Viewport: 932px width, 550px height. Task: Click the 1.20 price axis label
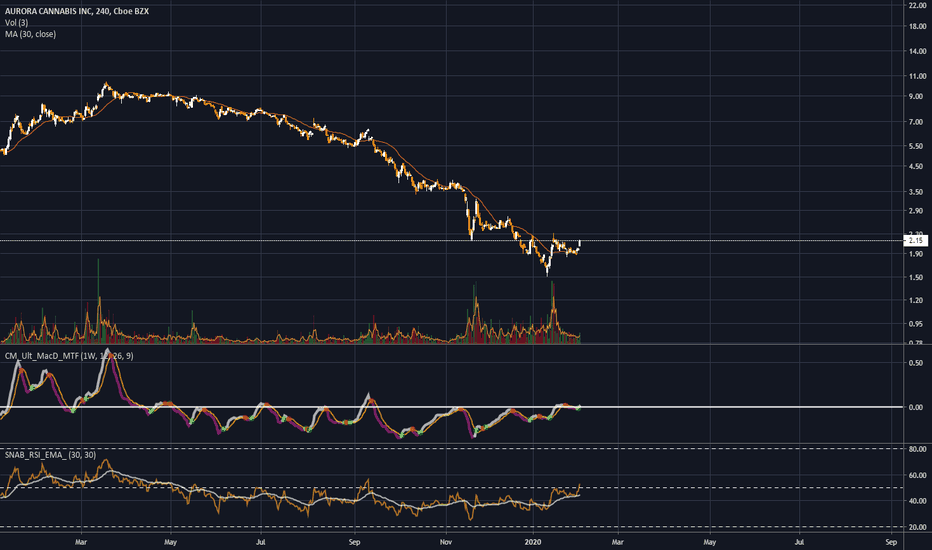pos(915,300)
